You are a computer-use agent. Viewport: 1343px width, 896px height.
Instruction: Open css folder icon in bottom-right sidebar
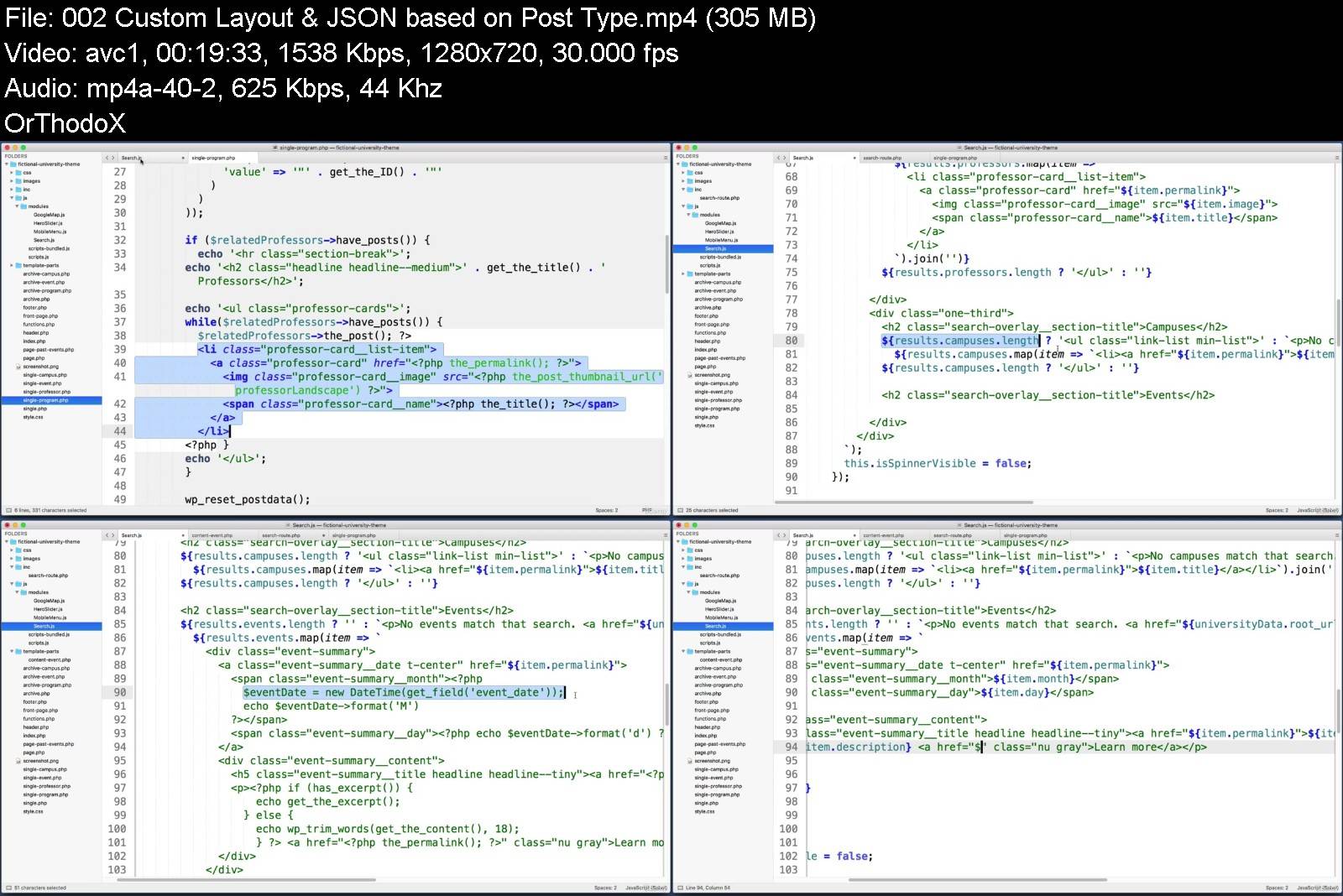tap(691, 550)
